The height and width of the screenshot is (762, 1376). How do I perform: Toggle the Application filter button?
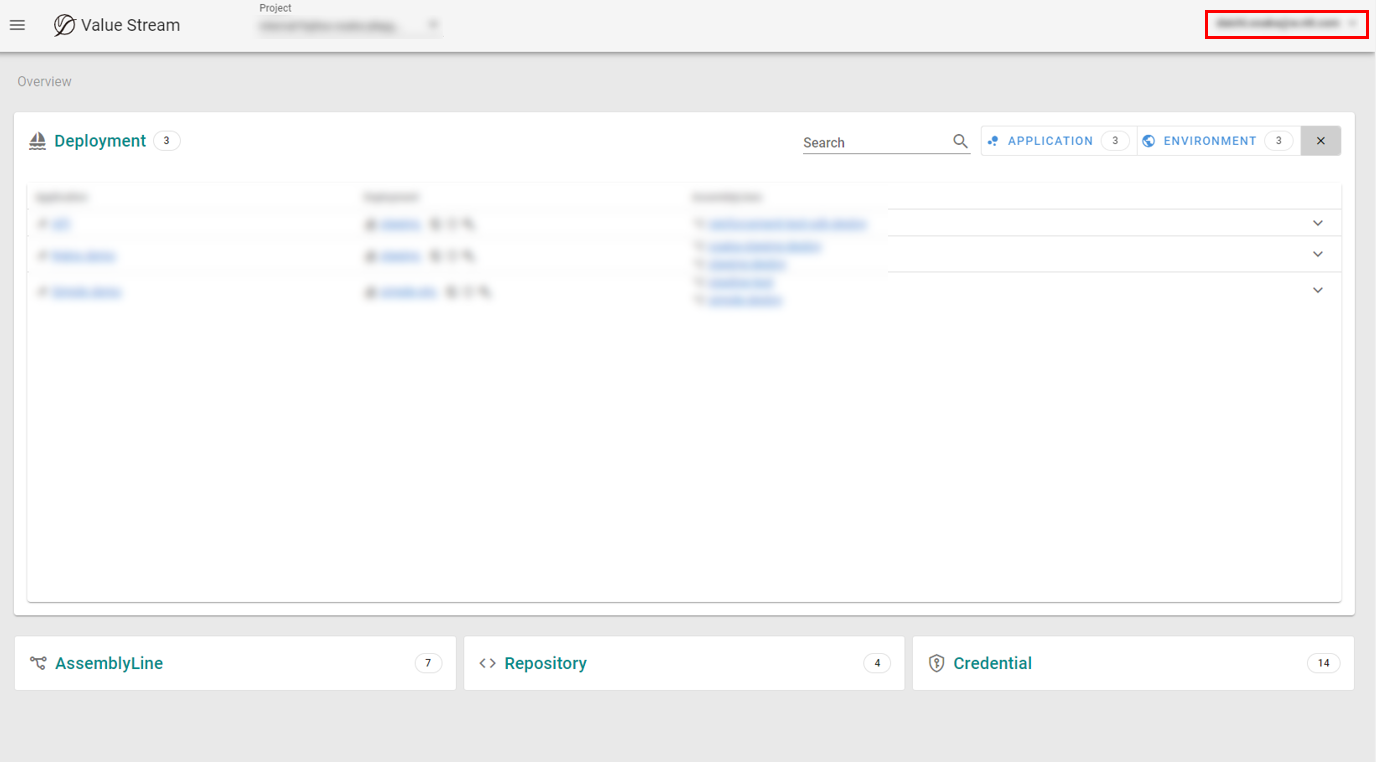(1058, 141)
